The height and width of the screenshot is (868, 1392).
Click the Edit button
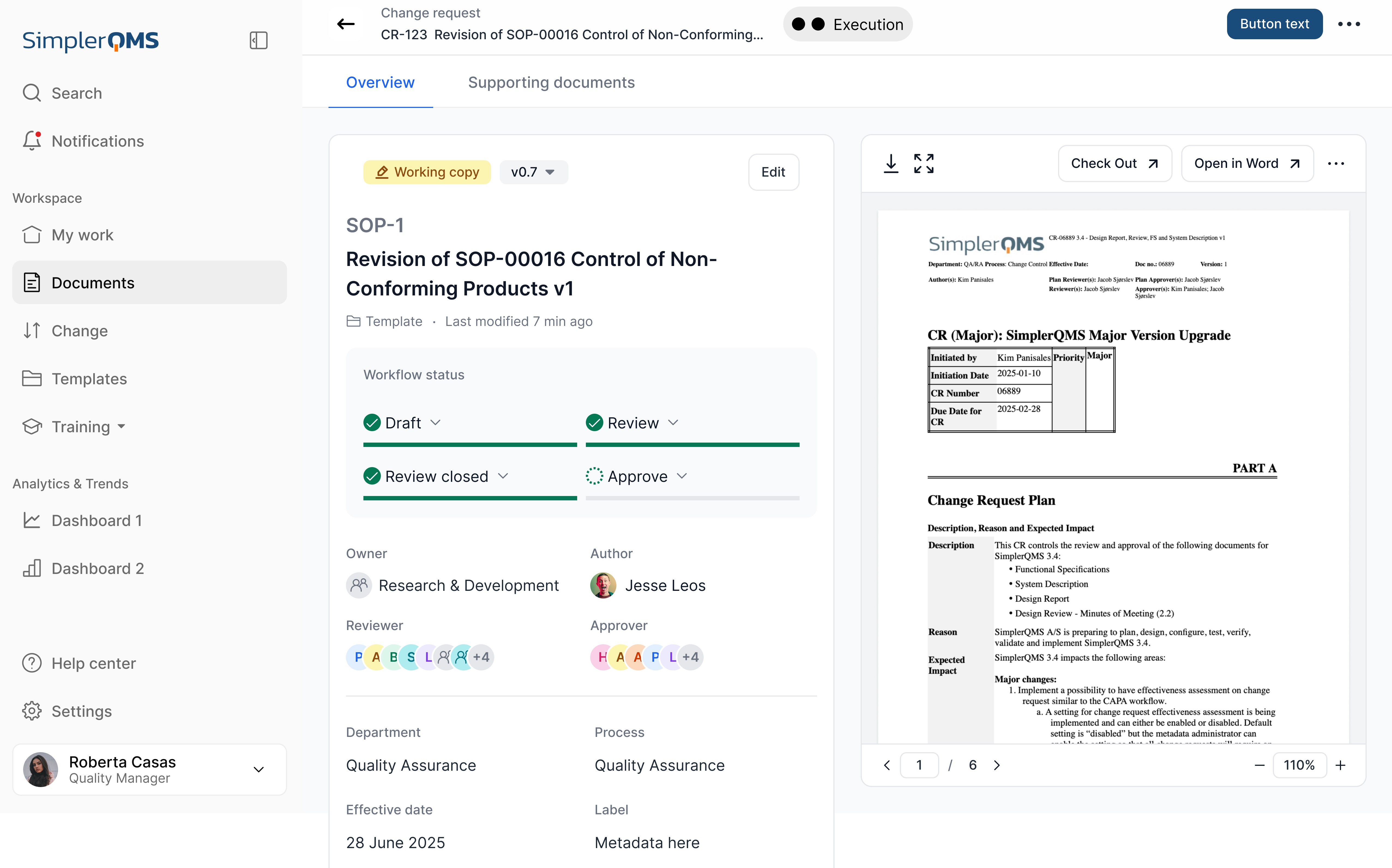coord(773,172)
